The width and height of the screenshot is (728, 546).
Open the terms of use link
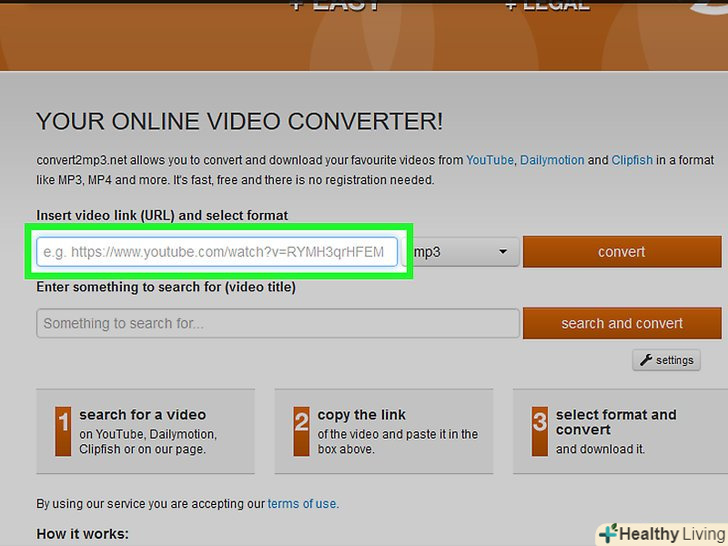(x=302, y=504)
